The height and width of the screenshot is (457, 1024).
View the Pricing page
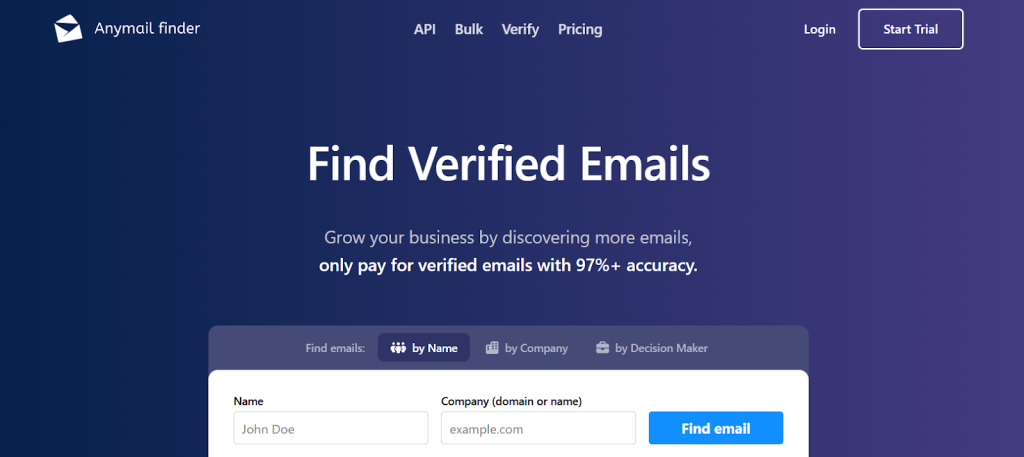580,29
